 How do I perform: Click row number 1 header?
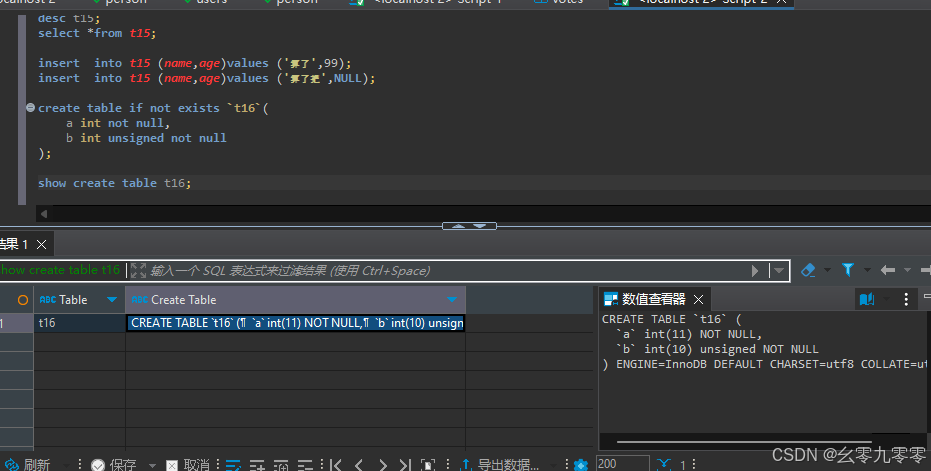[x=17, y=323]
